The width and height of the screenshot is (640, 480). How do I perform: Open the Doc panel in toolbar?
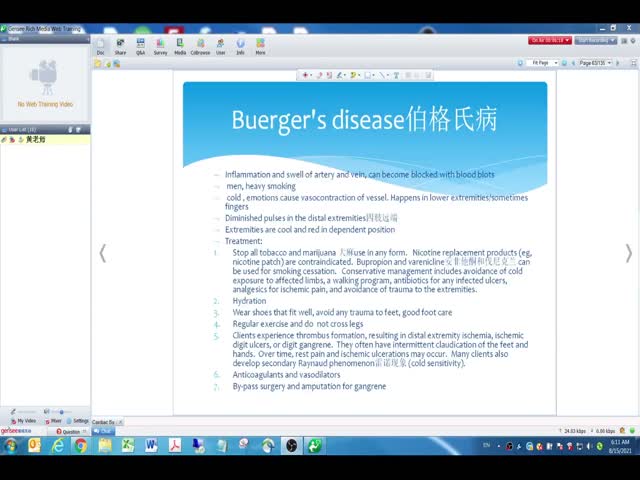tap(100, 47)
